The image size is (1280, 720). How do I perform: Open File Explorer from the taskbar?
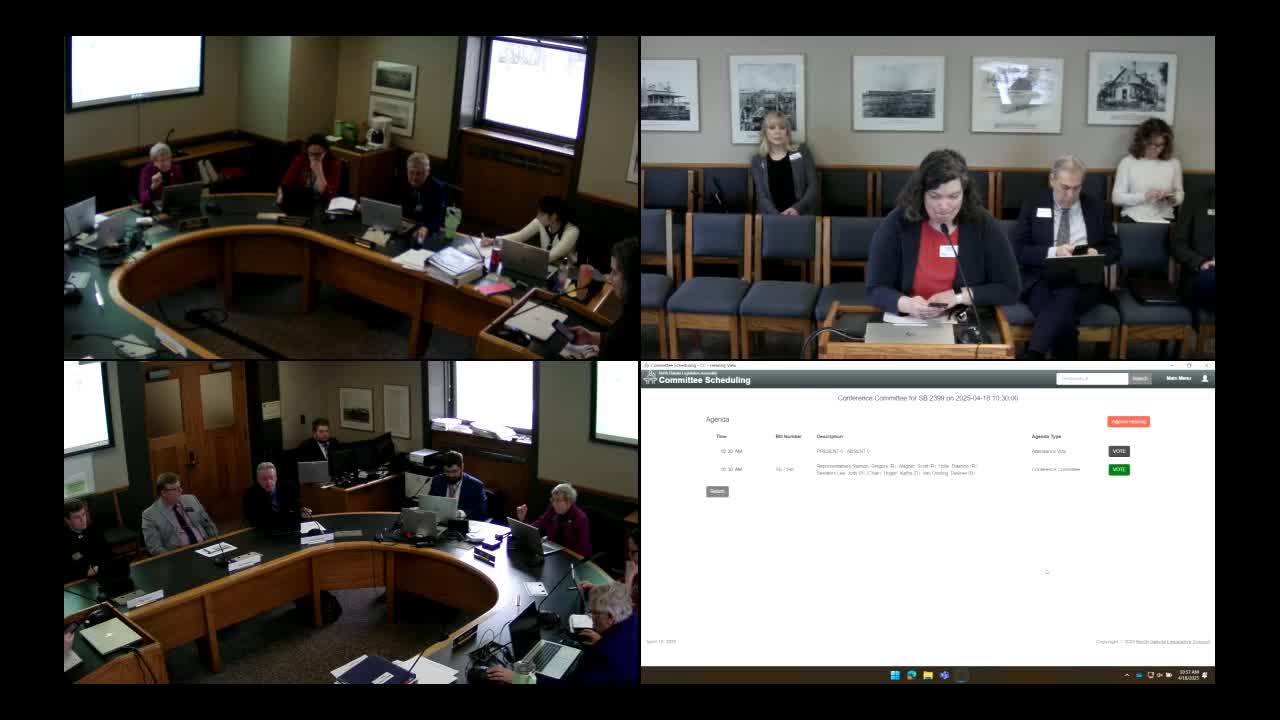click(926, 675)
